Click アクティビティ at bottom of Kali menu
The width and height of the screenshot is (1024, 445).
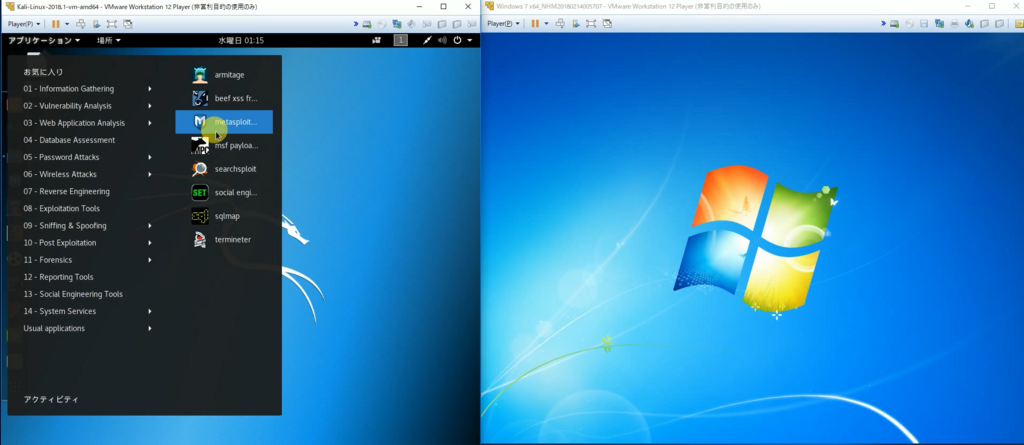[x=51, y=399]
